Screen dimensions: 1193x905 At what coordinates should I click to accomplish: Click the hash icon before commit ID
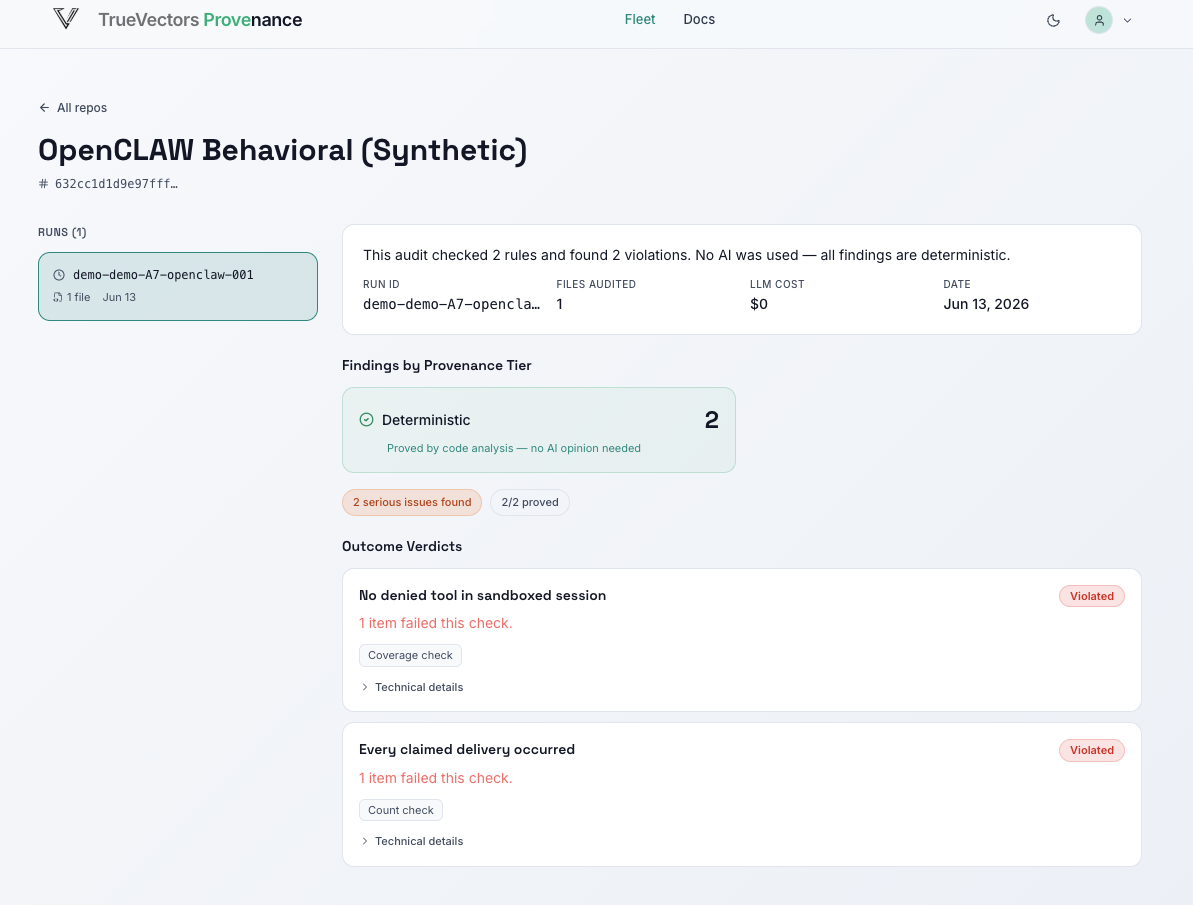pos(43,183)
